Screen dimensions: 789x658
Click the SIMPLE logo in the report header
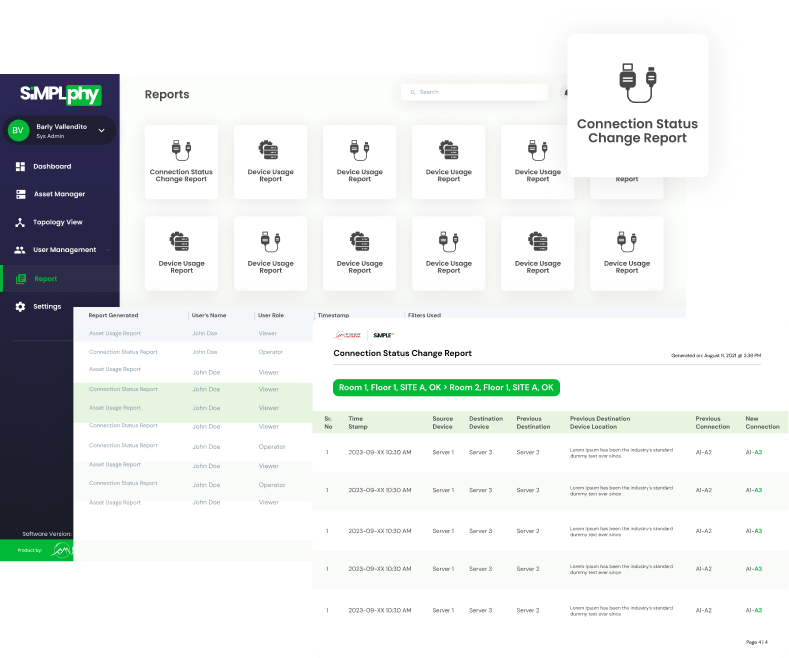[x=383, y=335]
